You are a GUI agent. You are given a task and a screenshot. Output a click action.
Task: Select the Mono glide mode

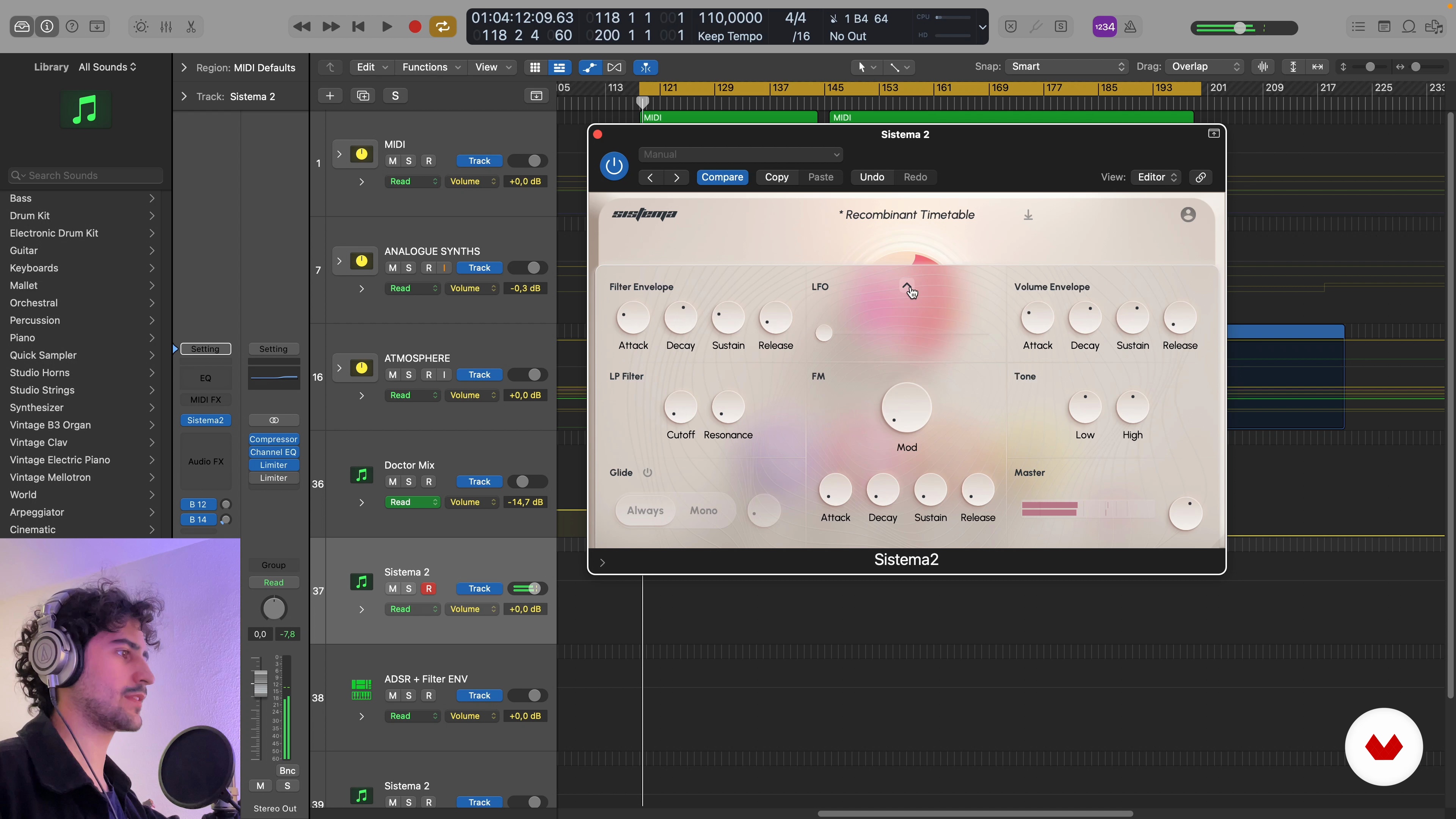pyautogui.click(x=704, y=510)
